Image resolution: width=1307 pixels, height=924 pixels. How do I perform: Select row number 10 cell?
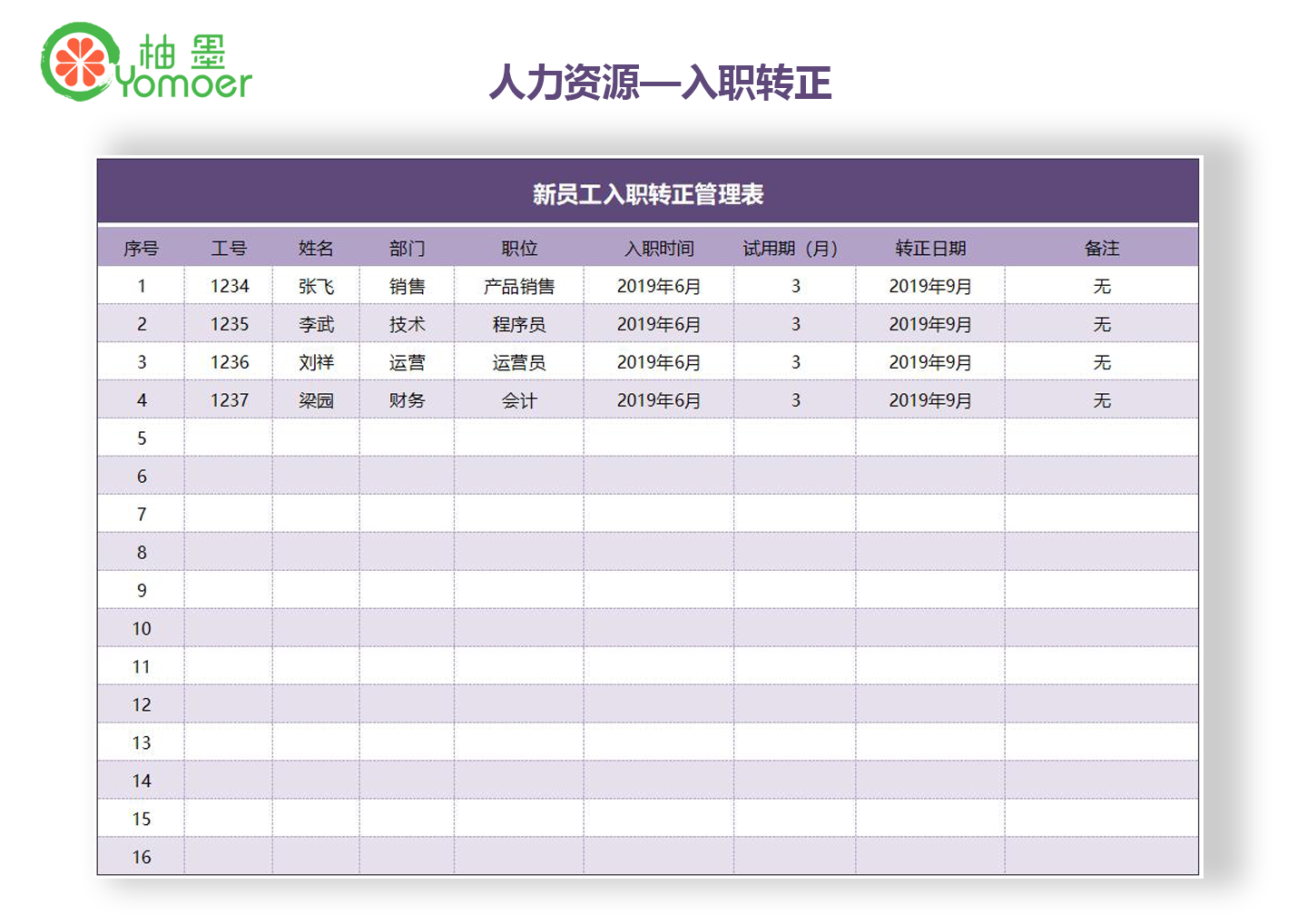tap(142, 628)
